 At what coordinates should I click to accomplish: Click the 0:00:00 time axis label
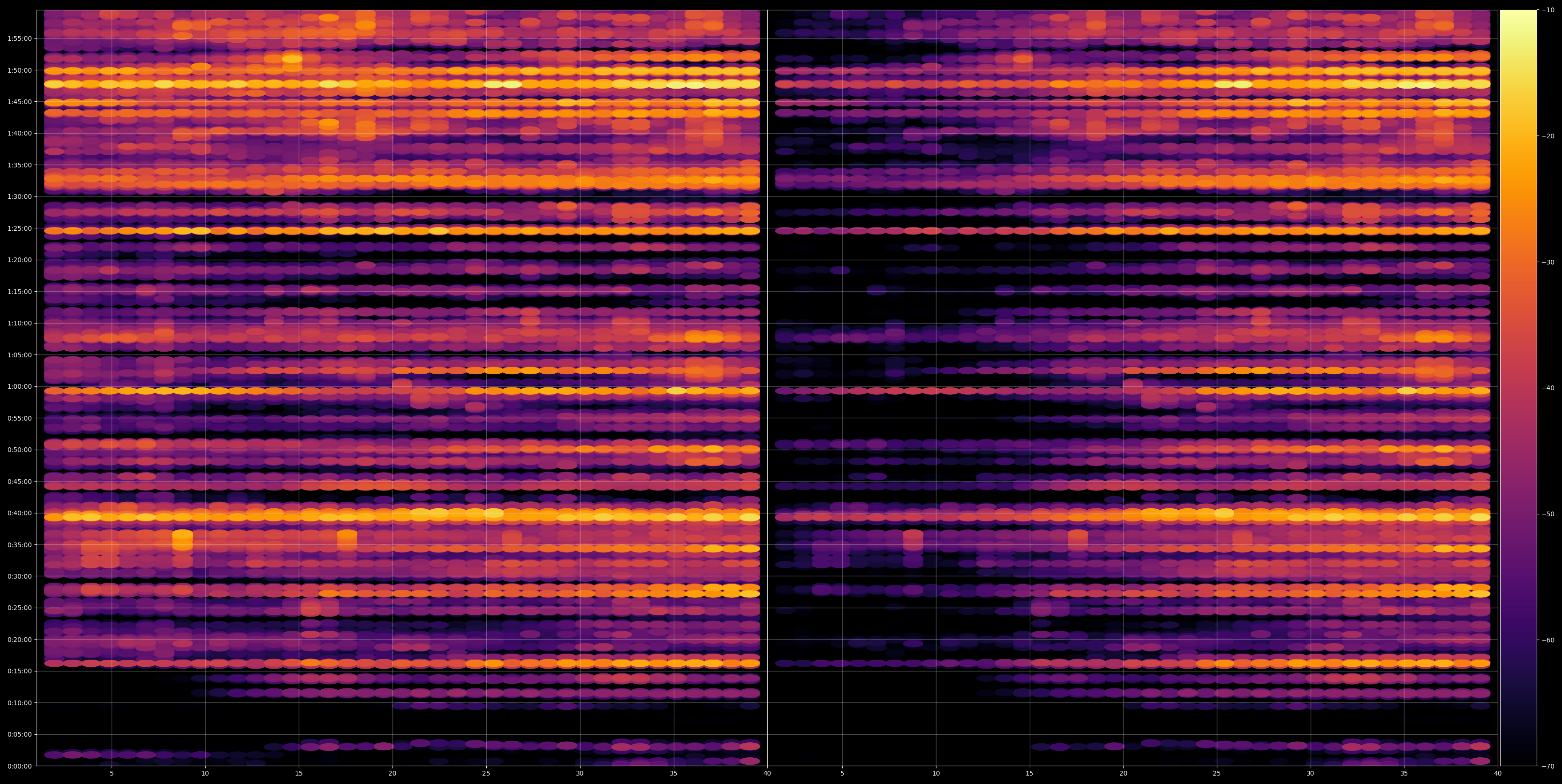pyautogui.click(x=19, y=766)
